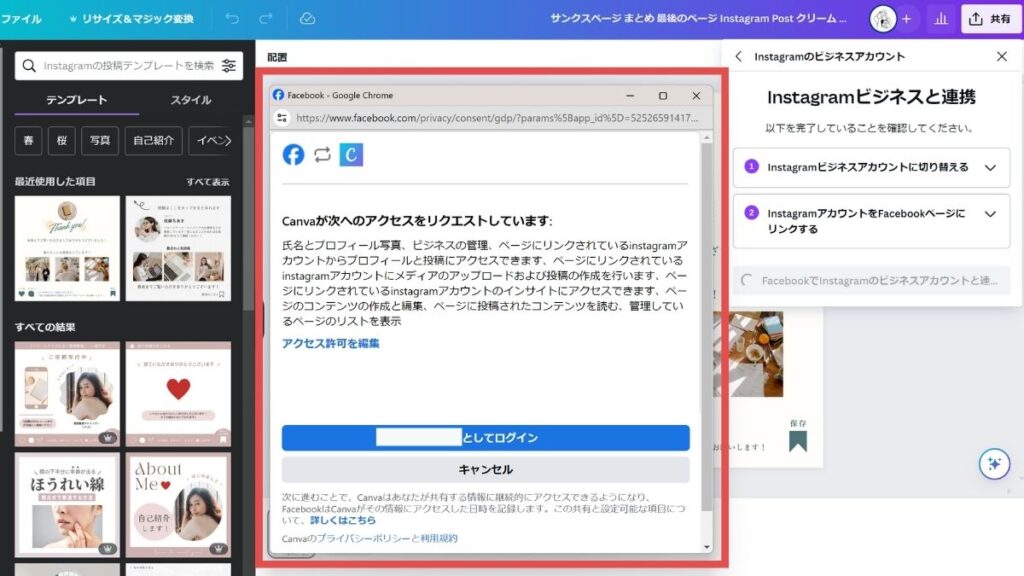Viewport: 1024px width, 576px height.
Task: Minimize the Facebook Chrome popup window
Action: click(630, 95)
